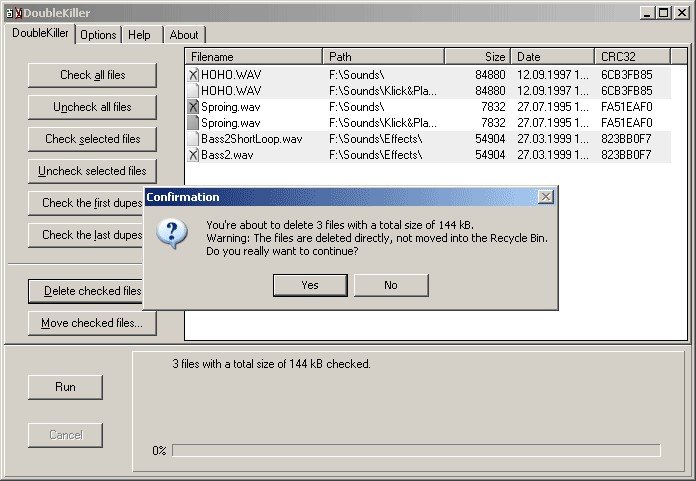Uncheck the Bass2.wav file
The width and height of the screenshot is (696, 481).
pos(193,155)
